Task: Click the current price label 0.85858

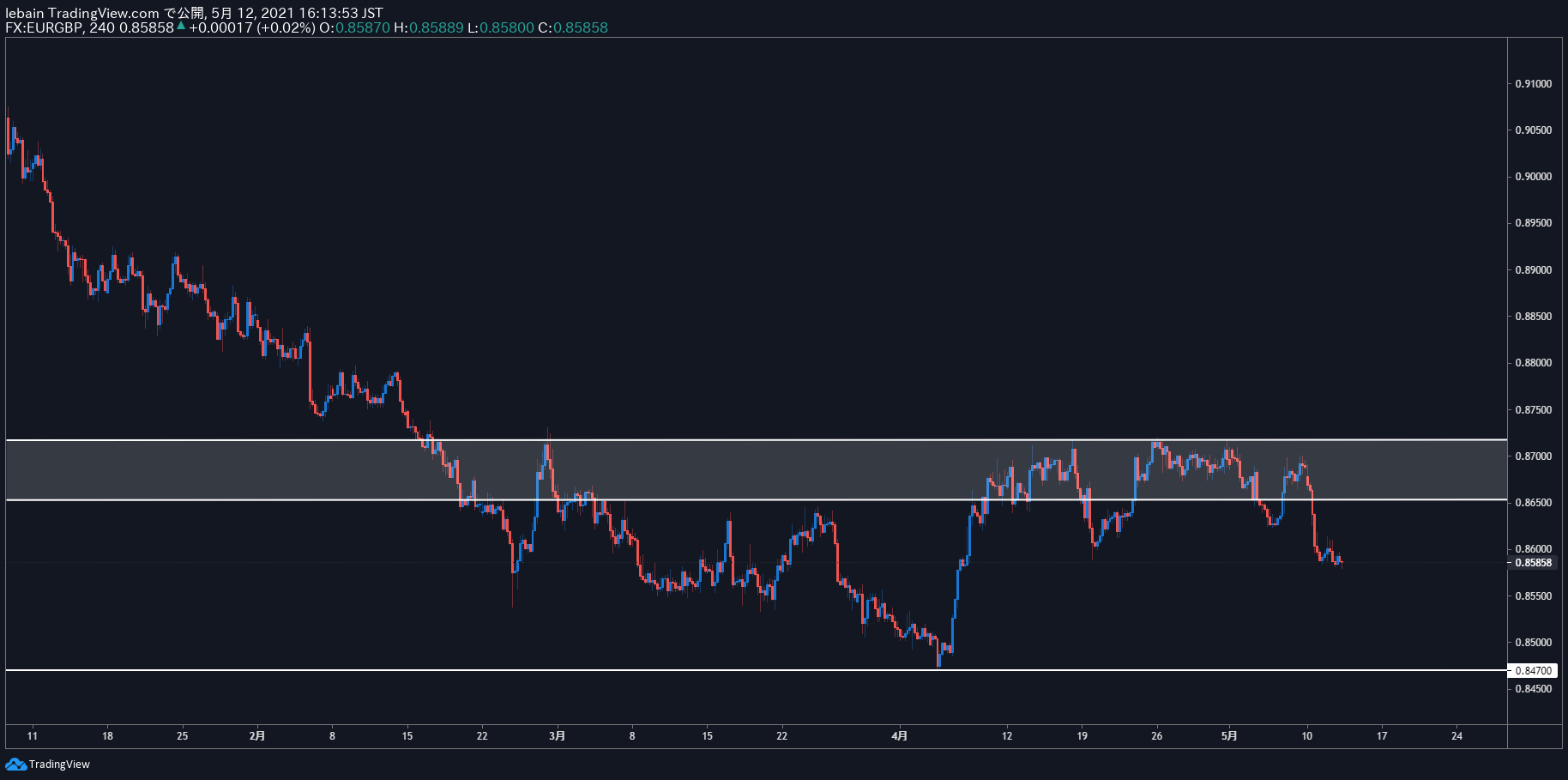Action: (1533, 563)
